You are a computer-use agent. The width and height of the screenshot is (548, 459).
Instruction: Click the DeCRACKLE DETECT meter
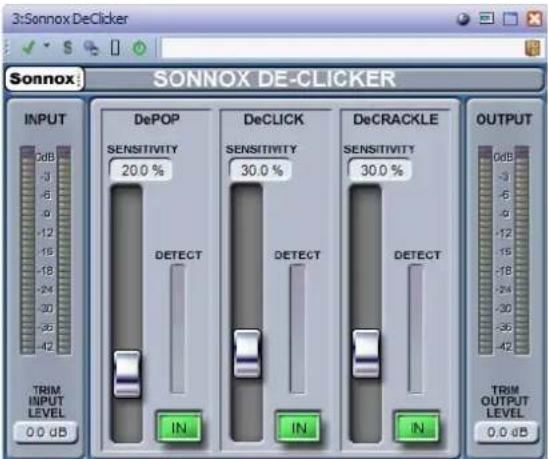point(416,329)
